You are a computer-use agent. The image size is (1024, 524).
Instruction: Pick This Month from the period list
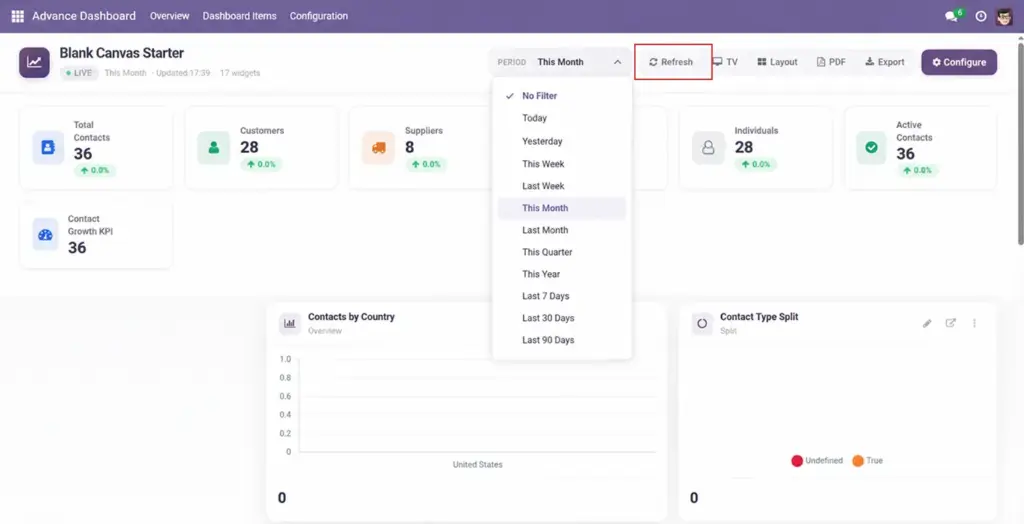click(x=562, y=208)
